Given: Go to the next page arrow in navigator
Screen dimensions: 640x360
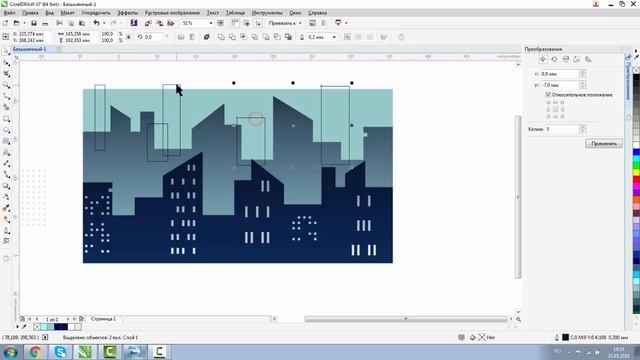Looking at the screenshot, I should point(68,319).
